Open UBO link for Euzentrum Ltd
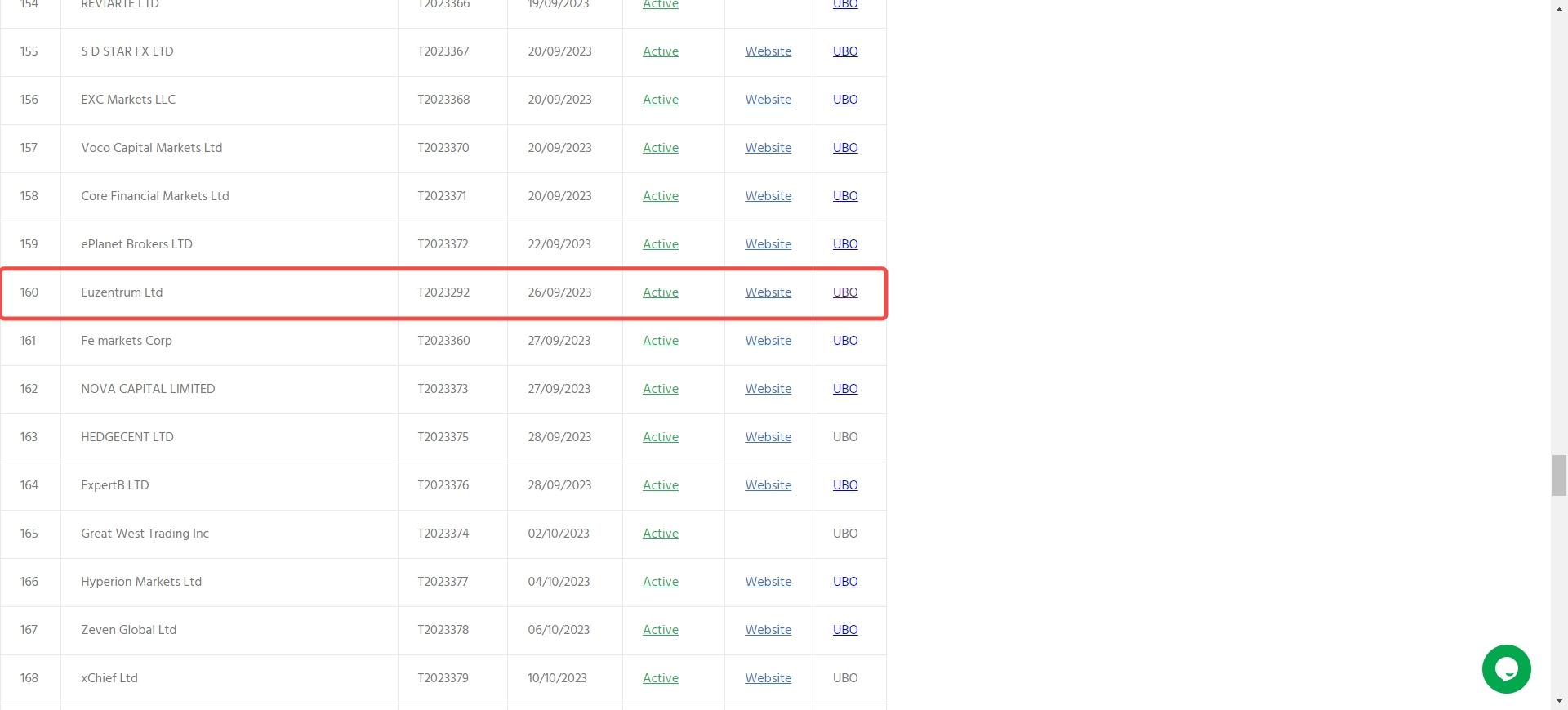 [x=845, y=292]
